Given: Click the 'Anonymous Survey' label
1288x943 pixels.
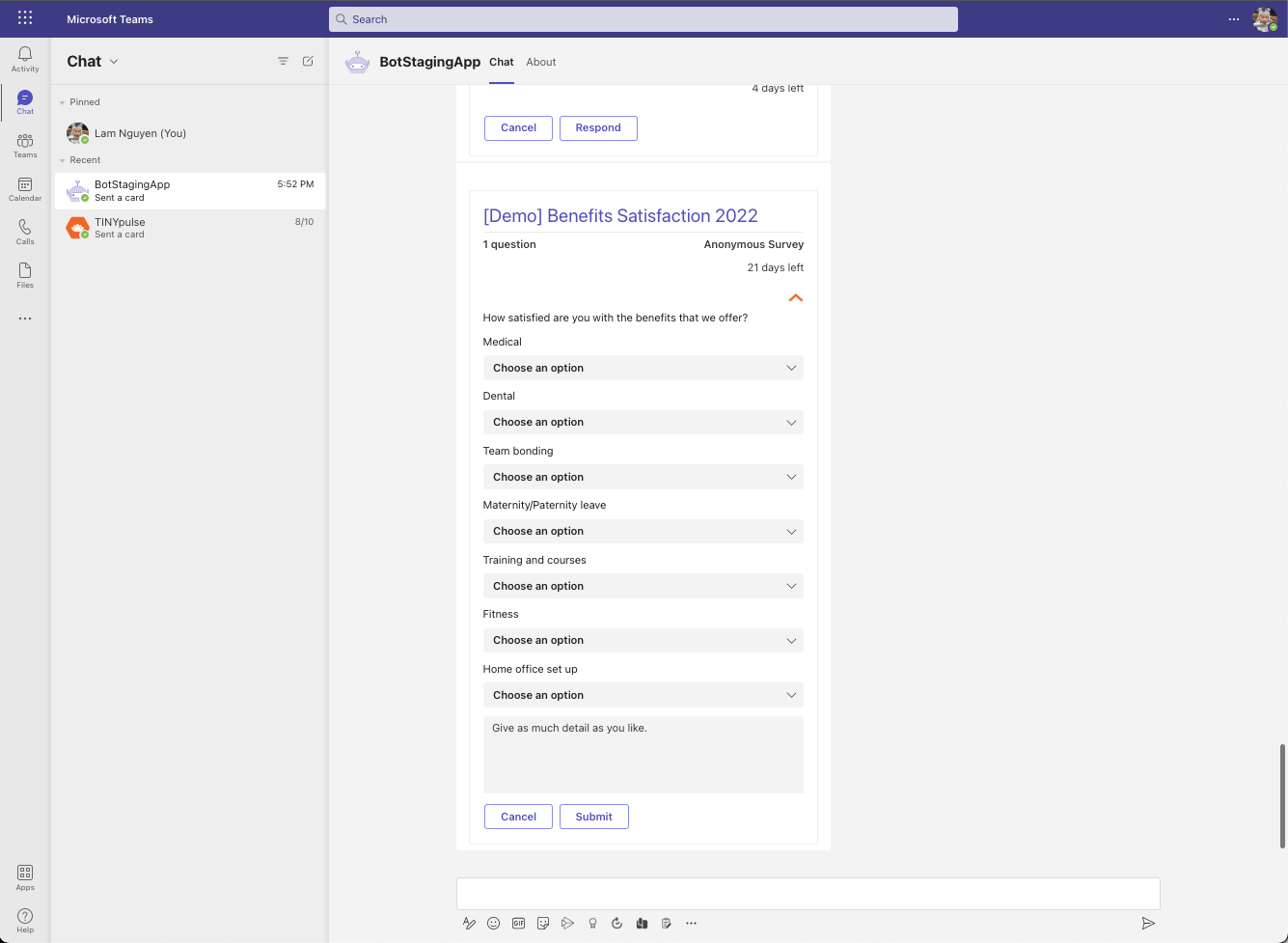Looking at the screenshot, I should click(754, 244).
